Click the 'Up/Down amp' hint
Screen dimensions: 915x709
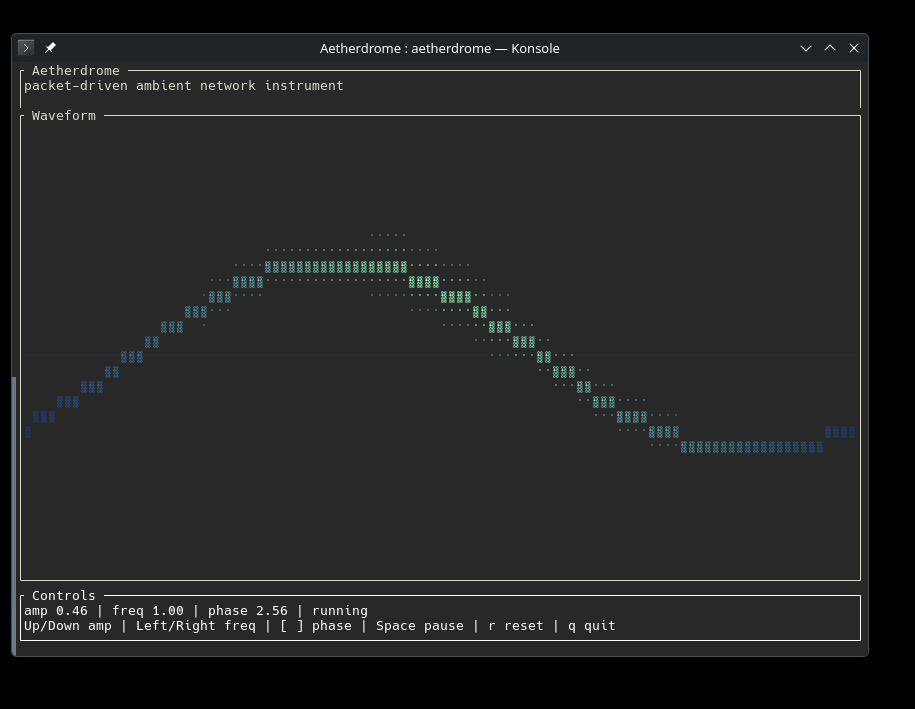pos(68,626)
